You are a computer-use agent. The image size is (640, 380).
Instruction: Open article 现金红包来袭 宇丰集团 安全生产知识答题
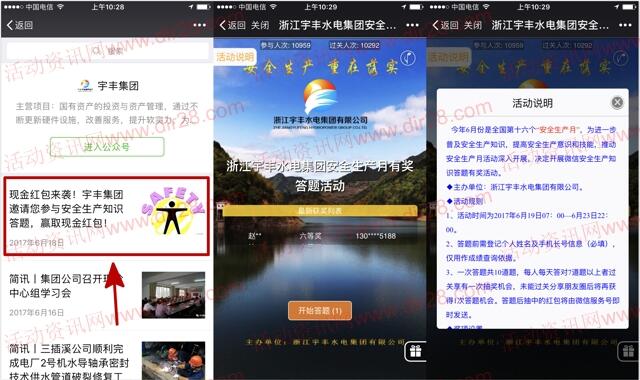(107, 216)
